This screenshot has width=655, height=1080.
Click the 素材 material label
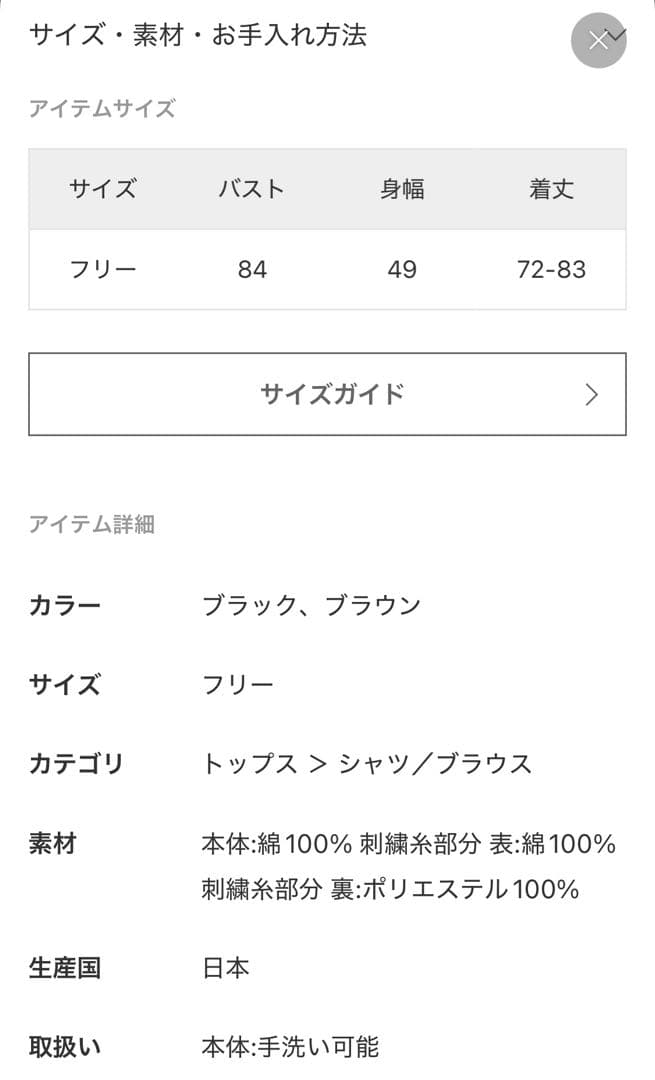tap(51, 844)
